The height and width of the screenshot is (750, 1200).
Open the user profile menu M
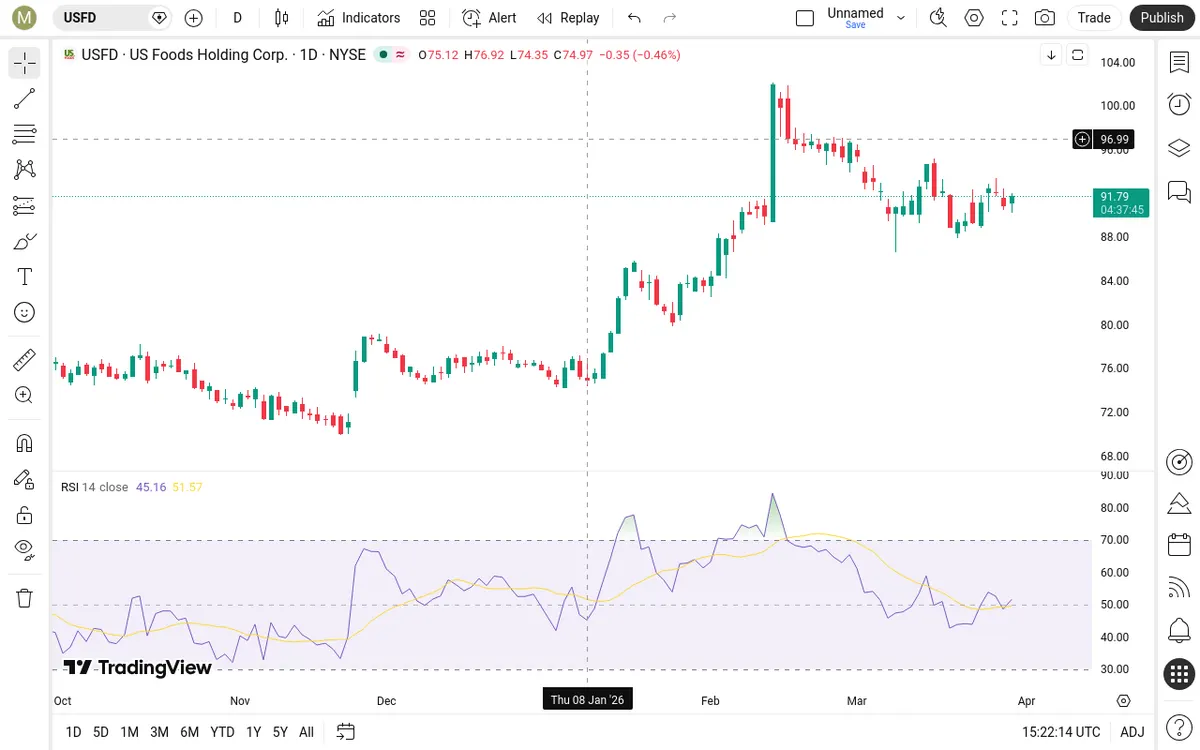25,17
